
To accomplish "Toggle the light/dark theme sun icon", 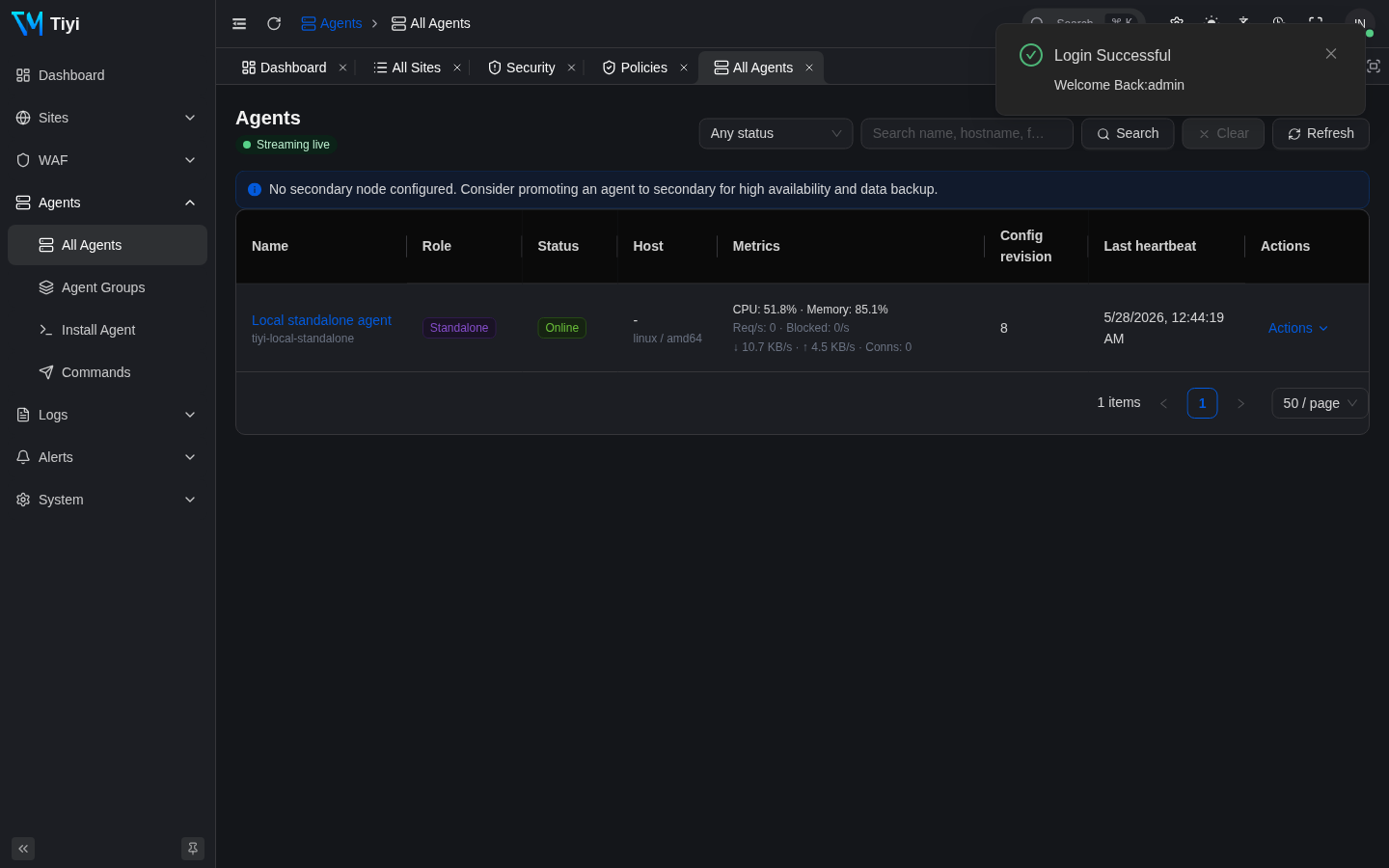I will (x=1212, y=23).
